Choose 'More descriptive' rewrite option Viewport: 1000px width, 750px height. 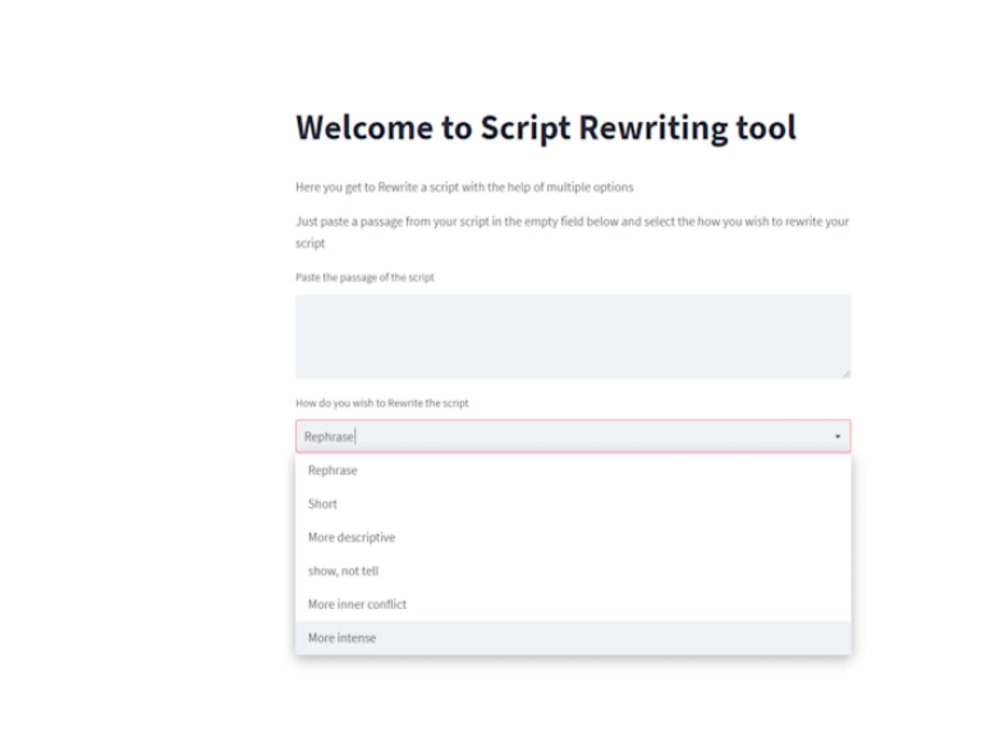[x=351, y=537]
